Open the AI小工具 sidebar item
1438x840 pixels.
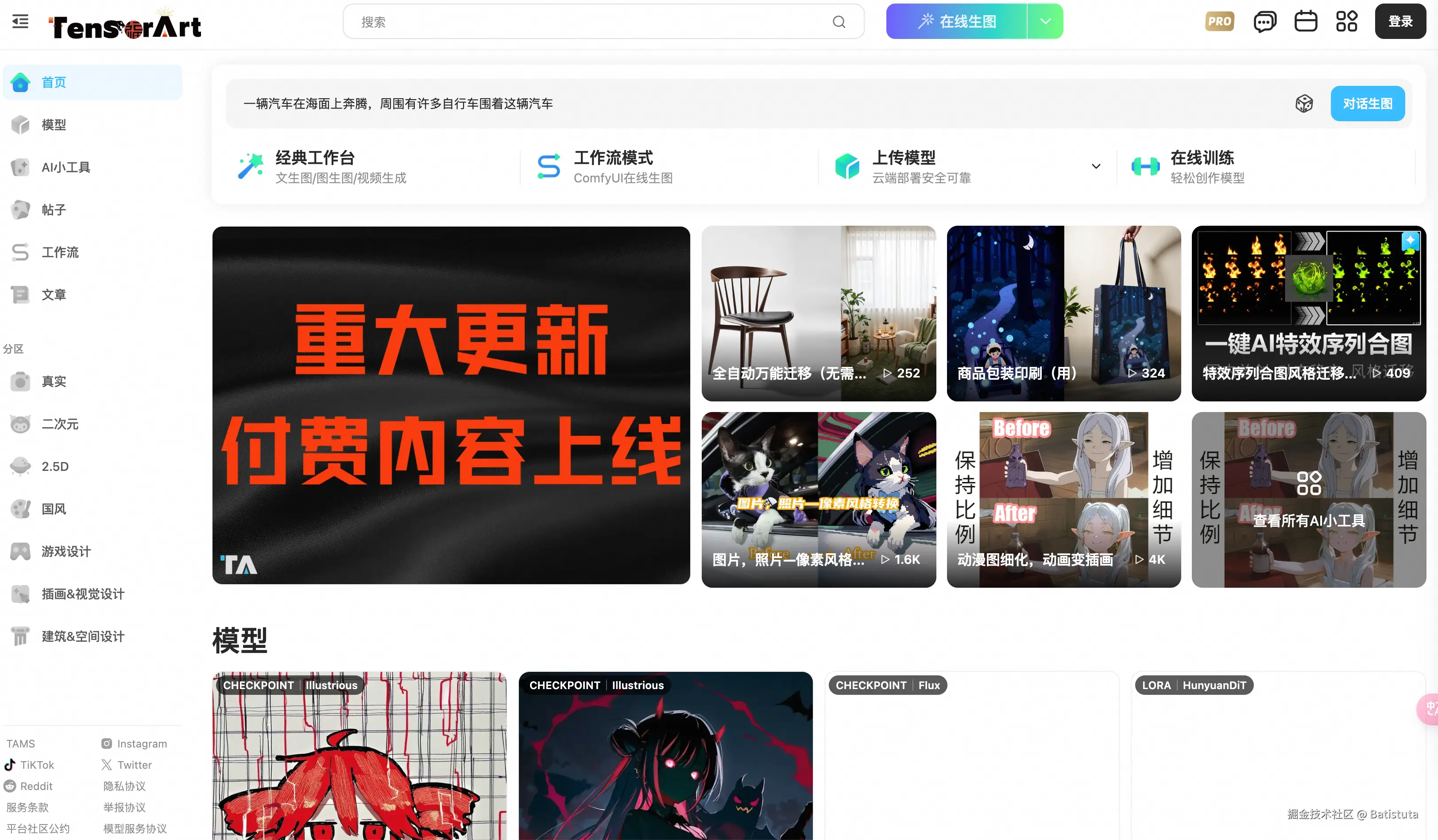click(66, 168)
